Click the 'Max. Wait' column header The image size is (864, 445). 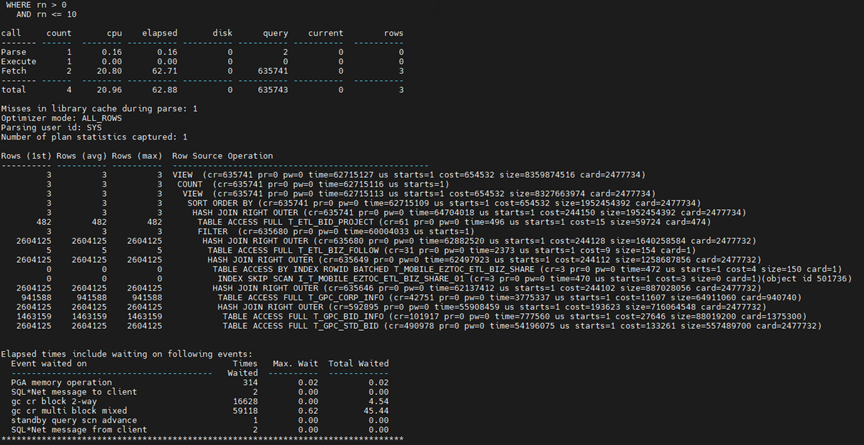(295, 363)
